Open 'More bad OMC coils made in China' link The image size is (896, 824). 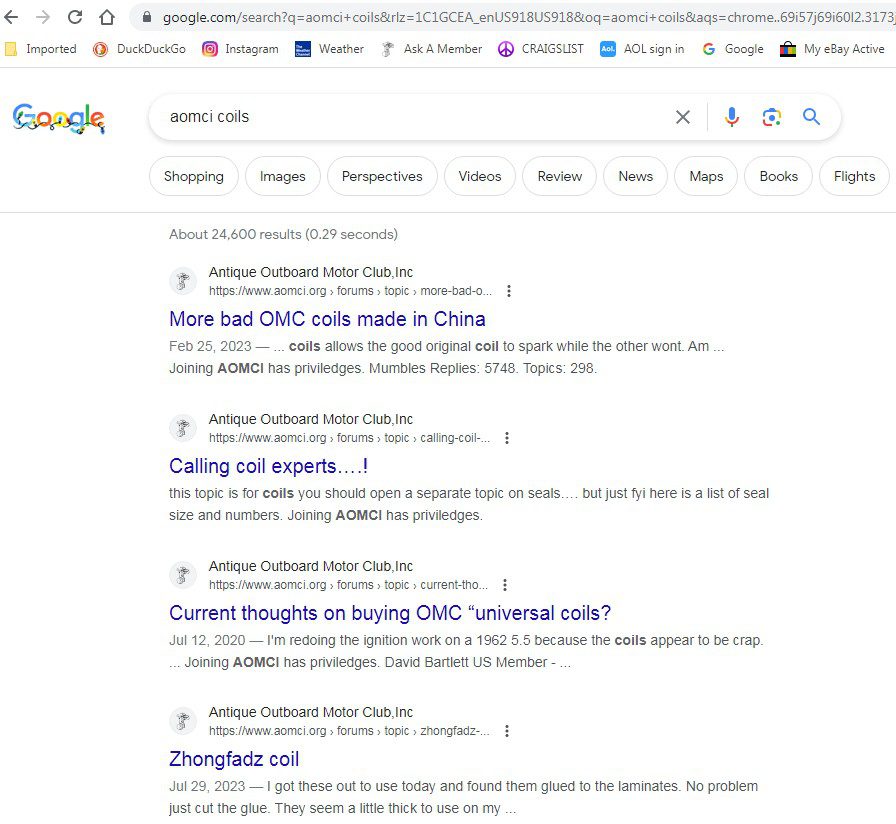[x=327, y=319]
